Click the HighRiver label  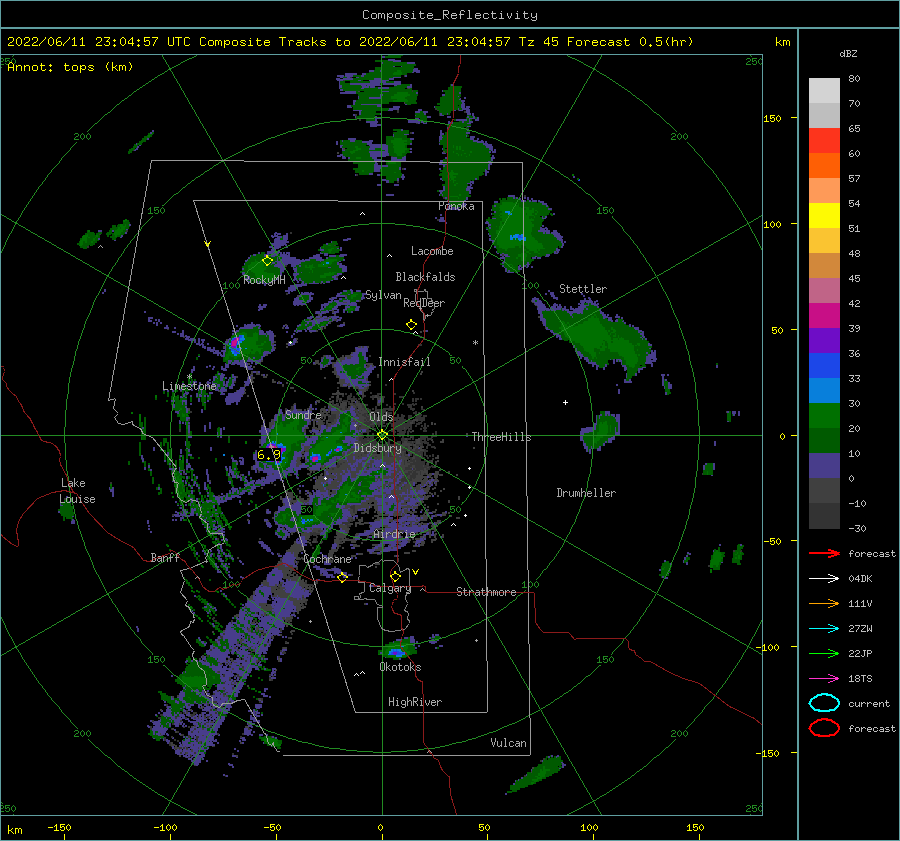coord(415,702)
